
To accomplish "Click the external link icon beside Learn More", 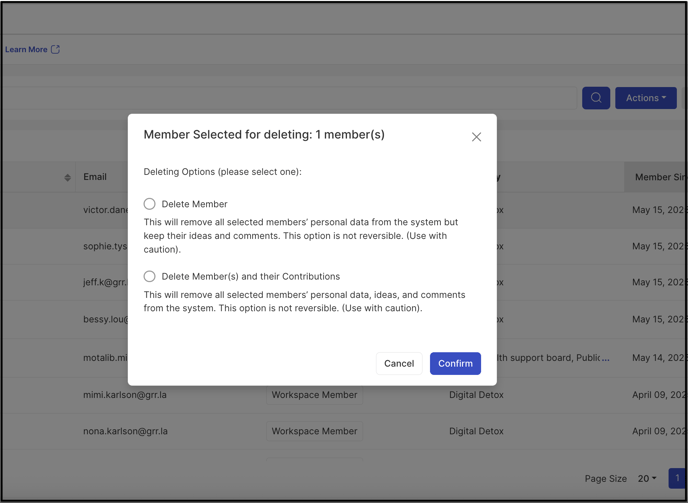I will [x=55, y=50].
